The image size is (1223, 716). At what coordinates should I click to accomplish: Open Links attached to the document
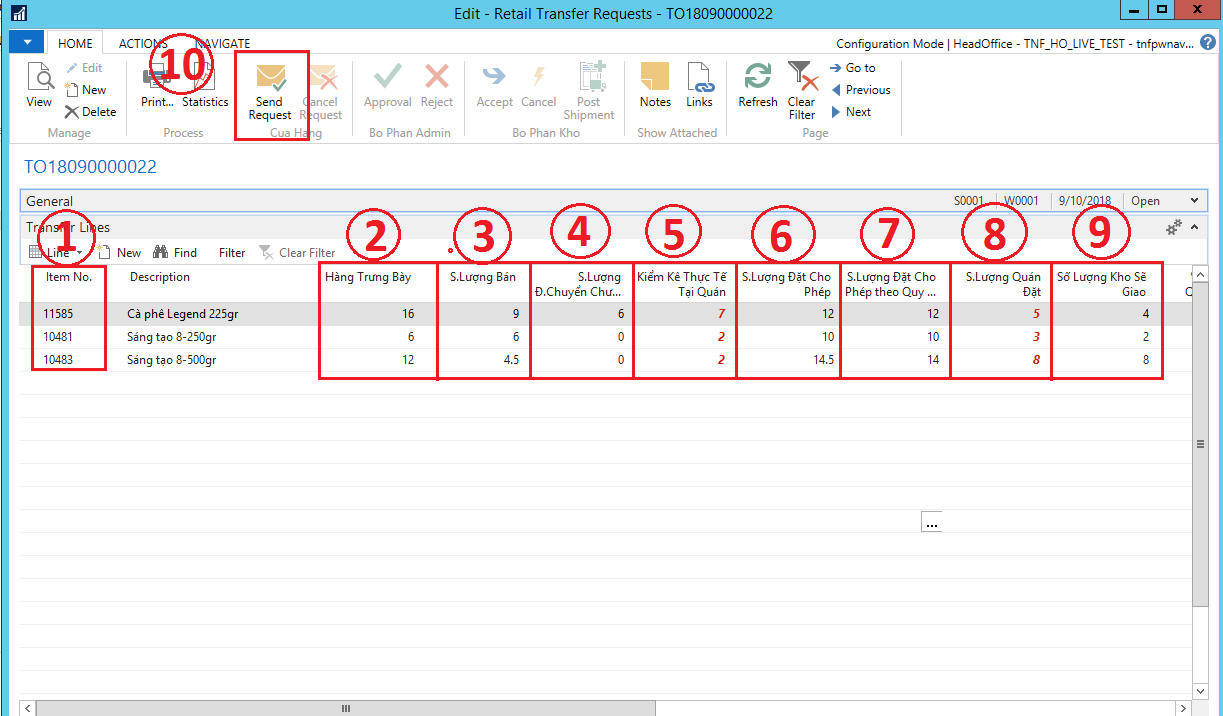point(699,86)
